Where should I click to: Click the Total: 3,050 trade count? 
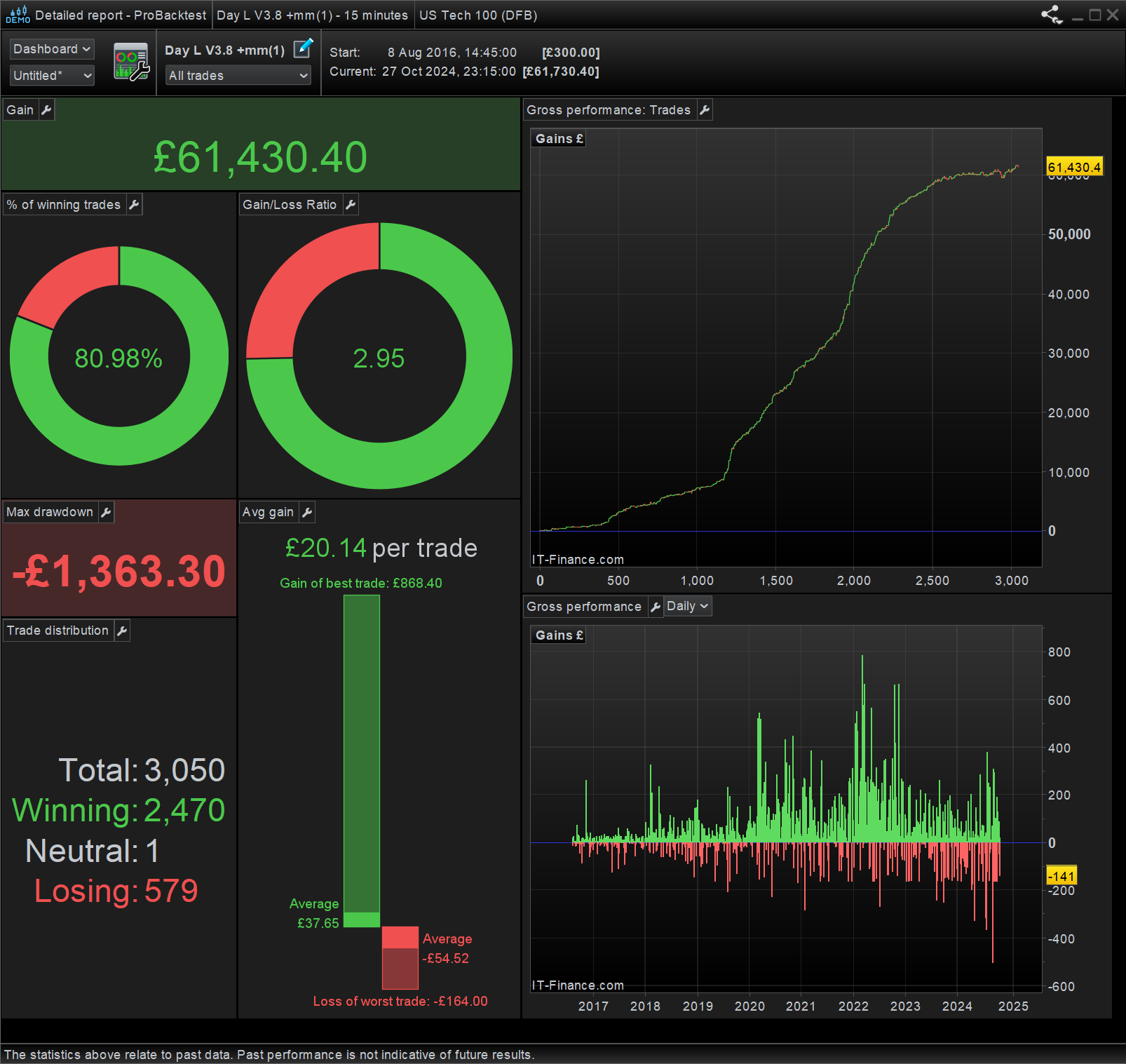click(x=142, y=770)
